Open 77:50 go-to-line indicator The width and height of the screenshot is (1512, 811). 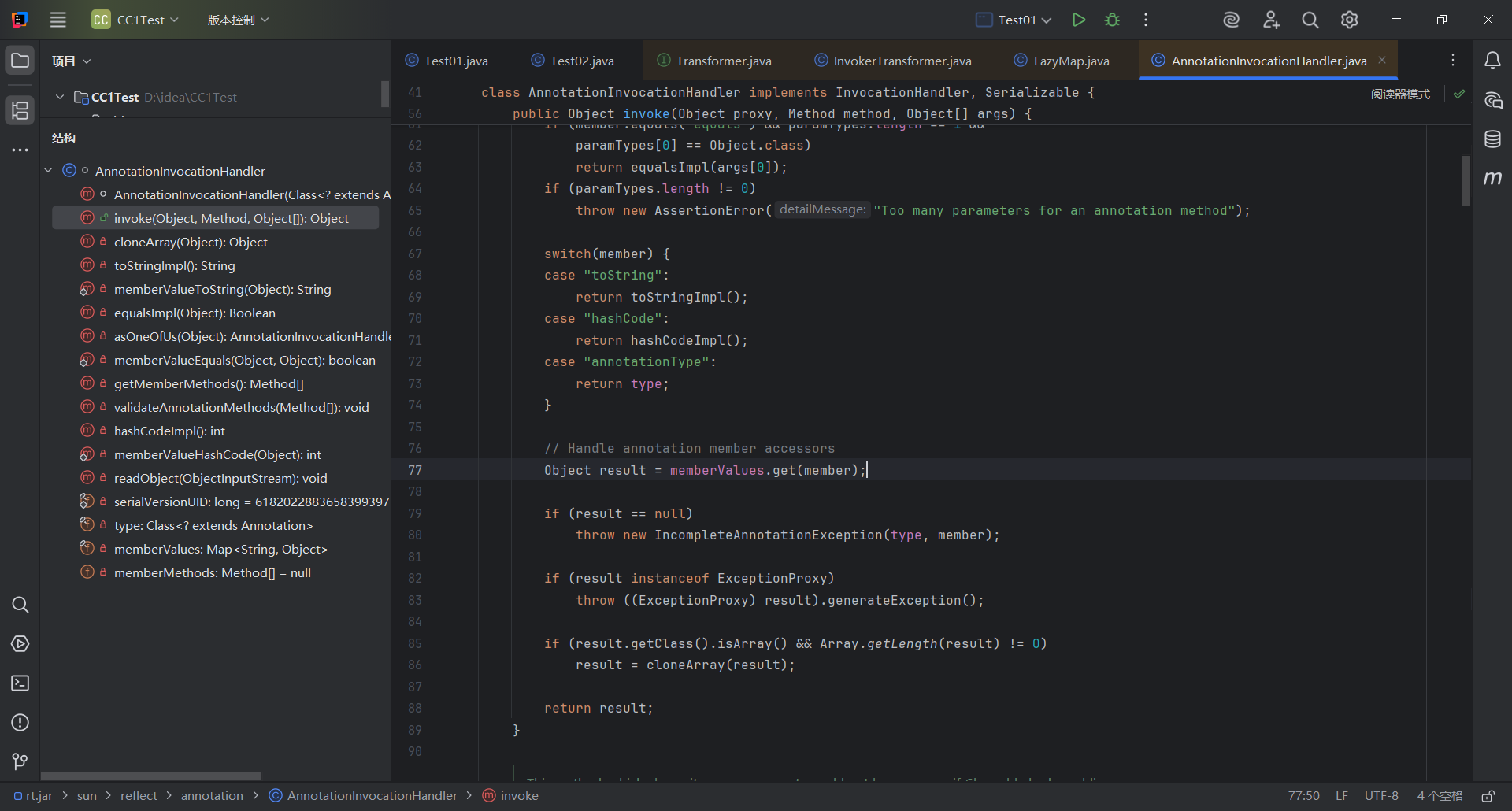click(1303, 796)
